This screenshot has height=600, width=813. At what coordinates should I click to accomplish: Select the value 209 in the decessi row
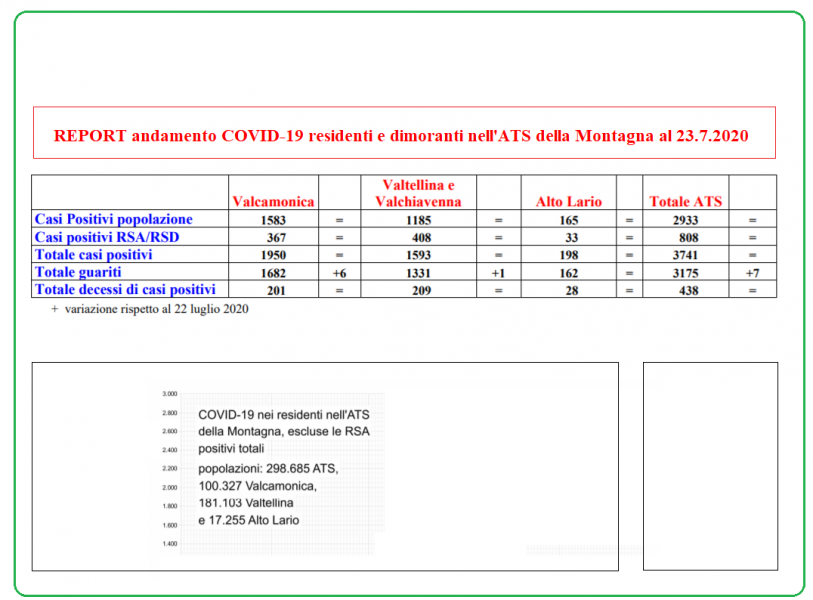[x=422, y=290]
